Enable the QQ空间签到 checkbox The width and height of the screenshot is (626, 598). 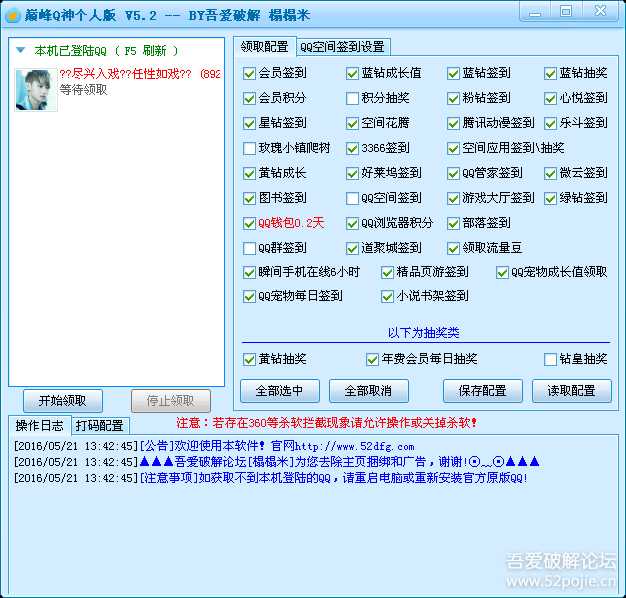coord(352,198)
